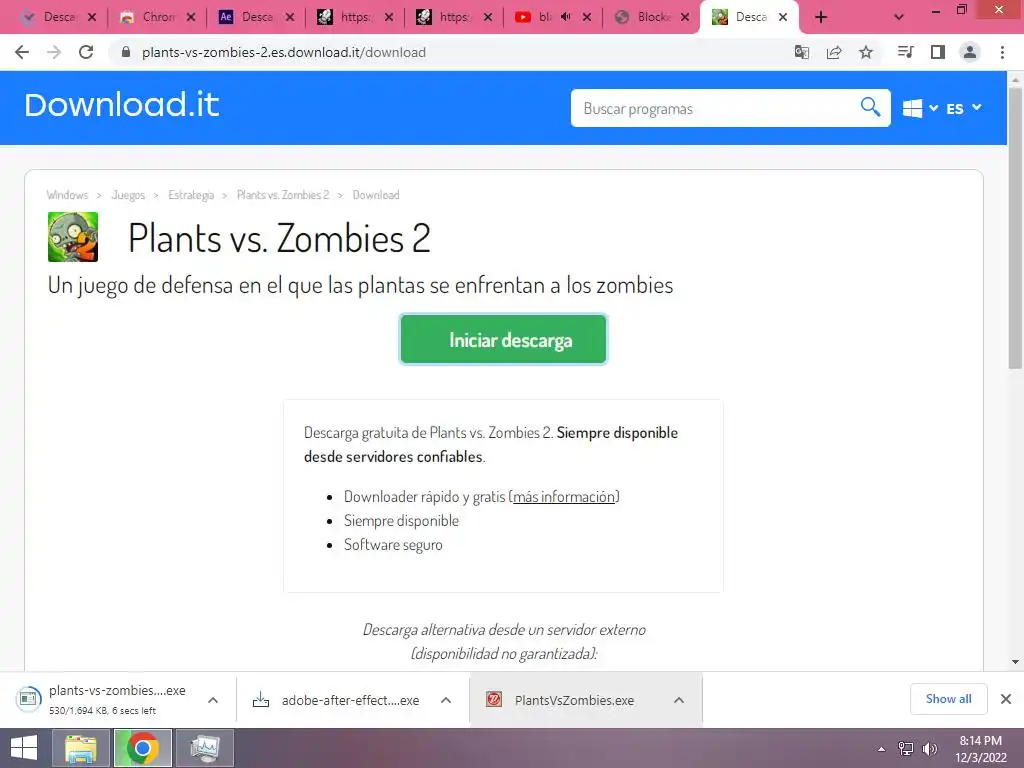Go to the Juegos breadcrumb
Screen dimensions: 1024x768
(x=128, y=195)
